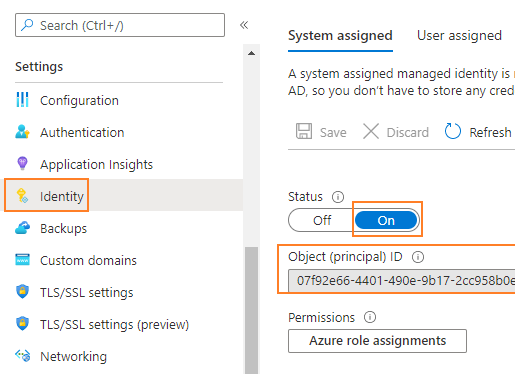Click the Identity key icon

point(22,195)
